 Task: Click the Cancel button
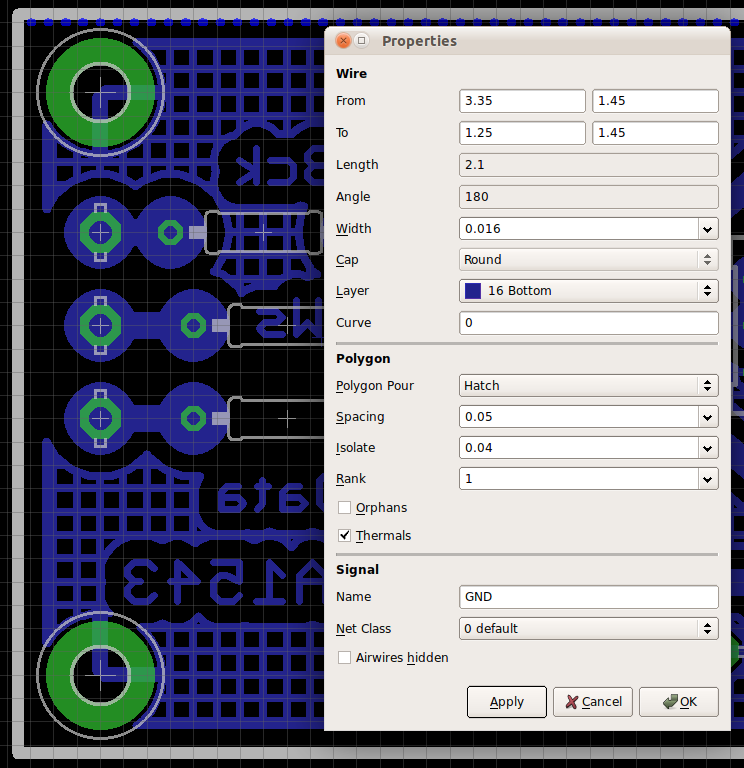tap(593, 702)
